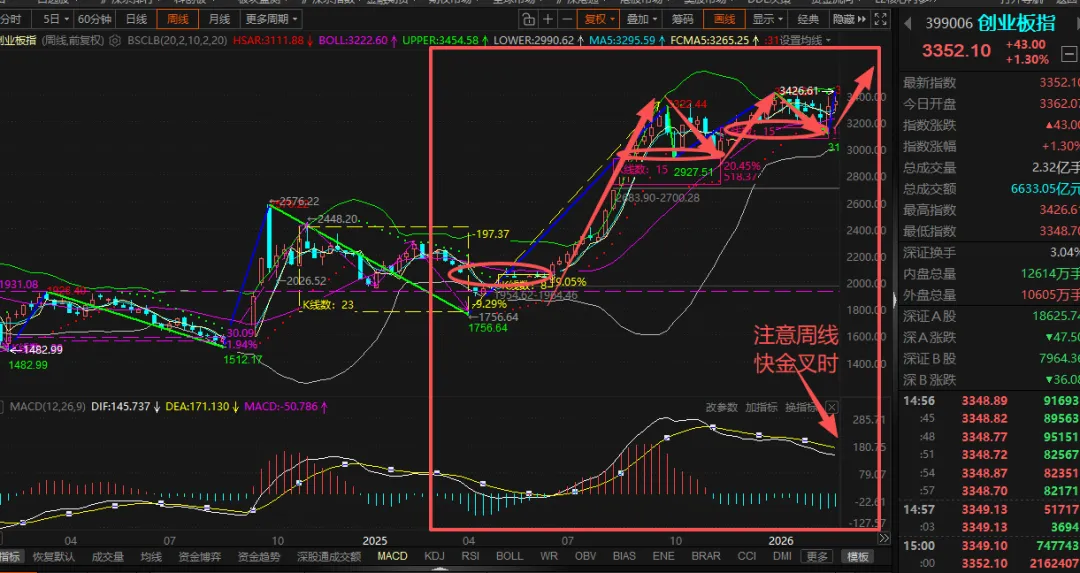This screenshot has width=1080, height=573.
Task: Zoom out chart with minus icon
Action: coord(566,19)
